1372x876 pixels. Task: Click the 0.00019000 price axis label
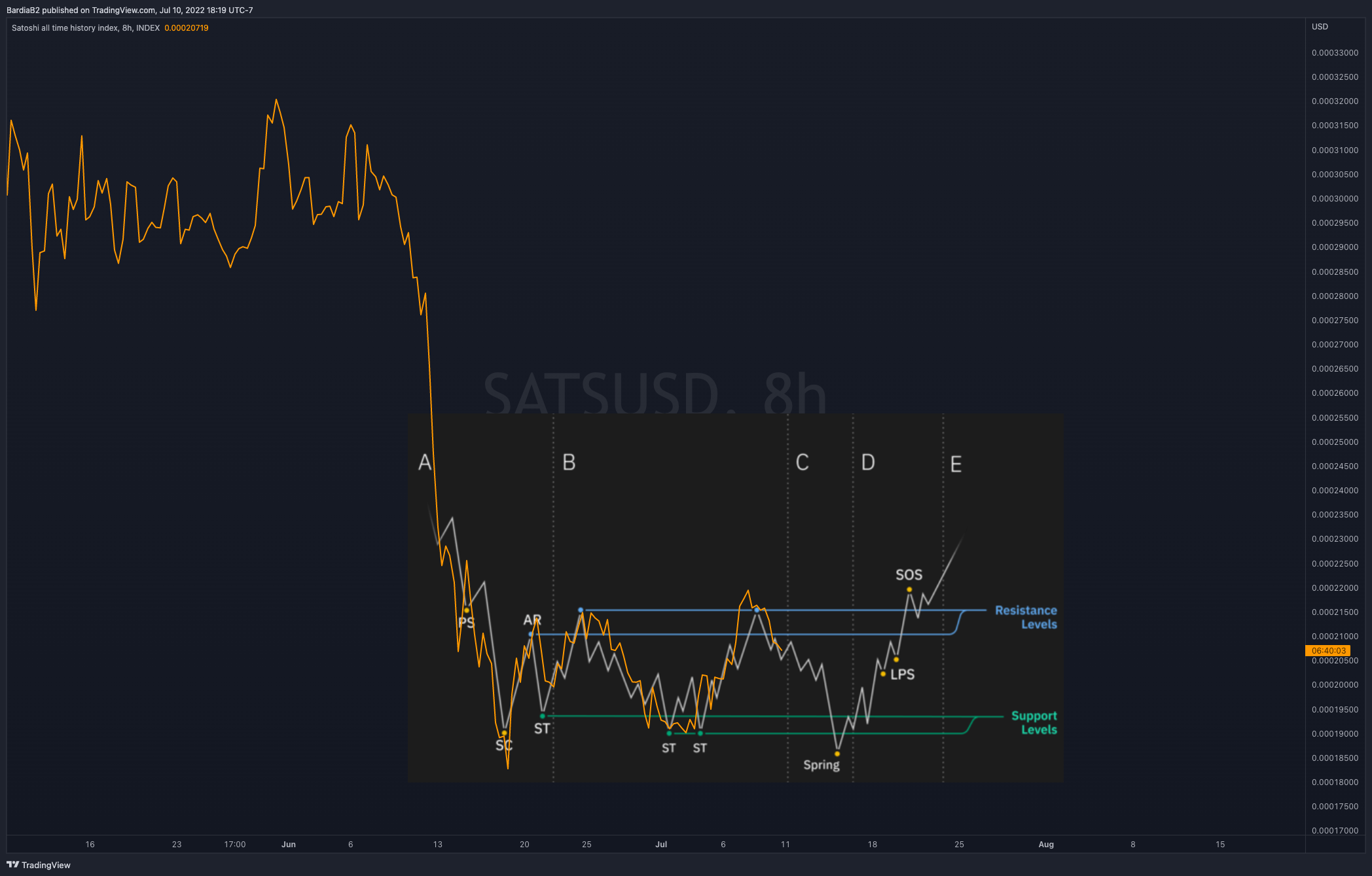(x=1335, y=734)
